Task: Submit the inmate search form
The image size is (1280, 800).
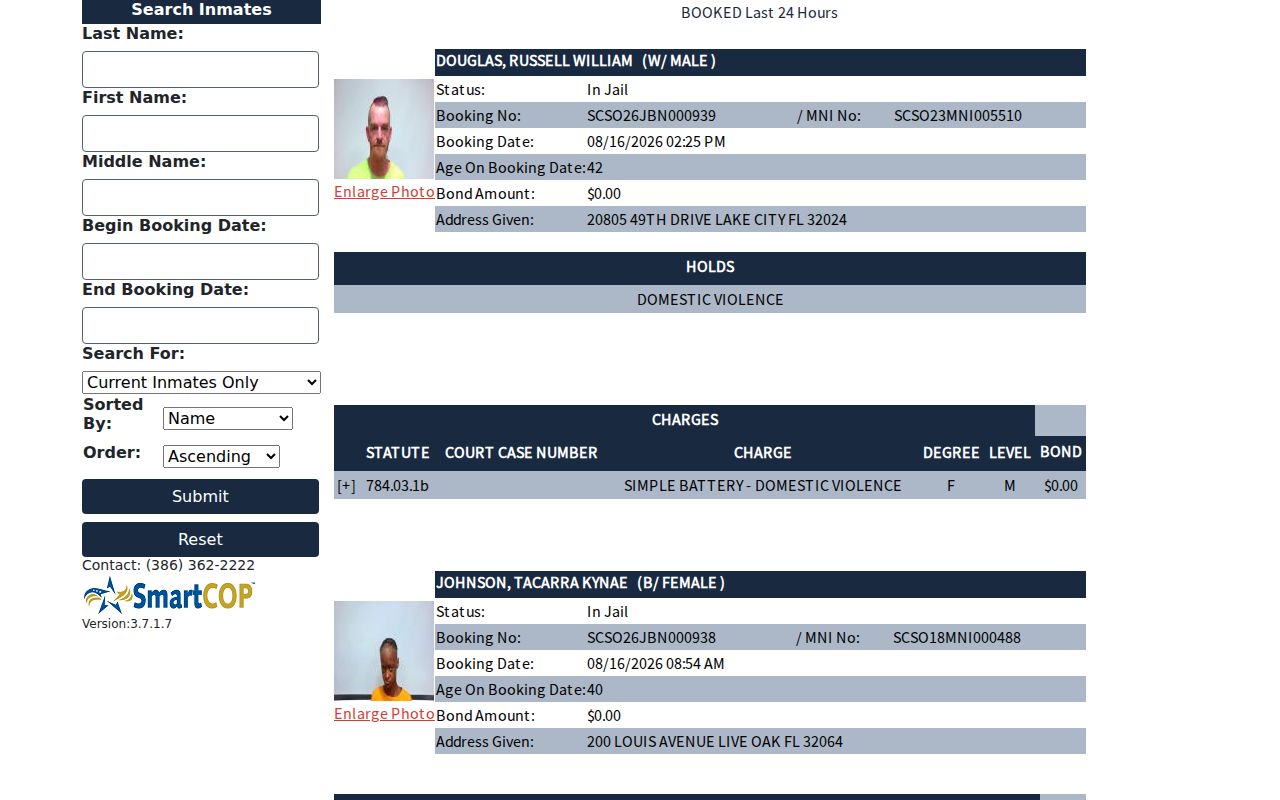Action: (200, 496)
